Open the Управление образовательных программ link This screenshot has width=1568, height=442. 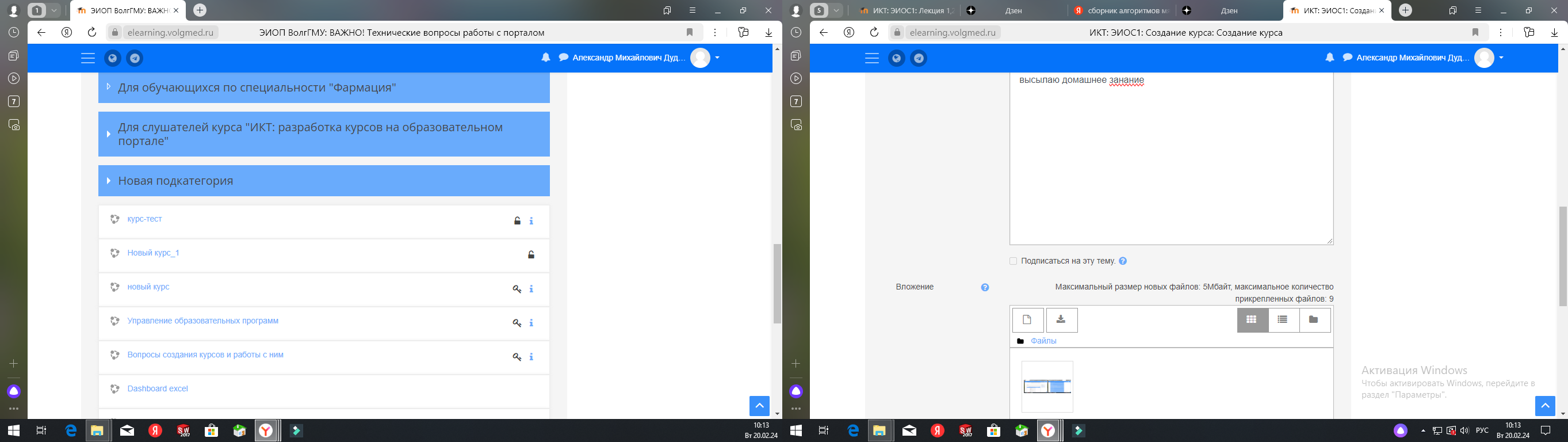click(202, 321)
